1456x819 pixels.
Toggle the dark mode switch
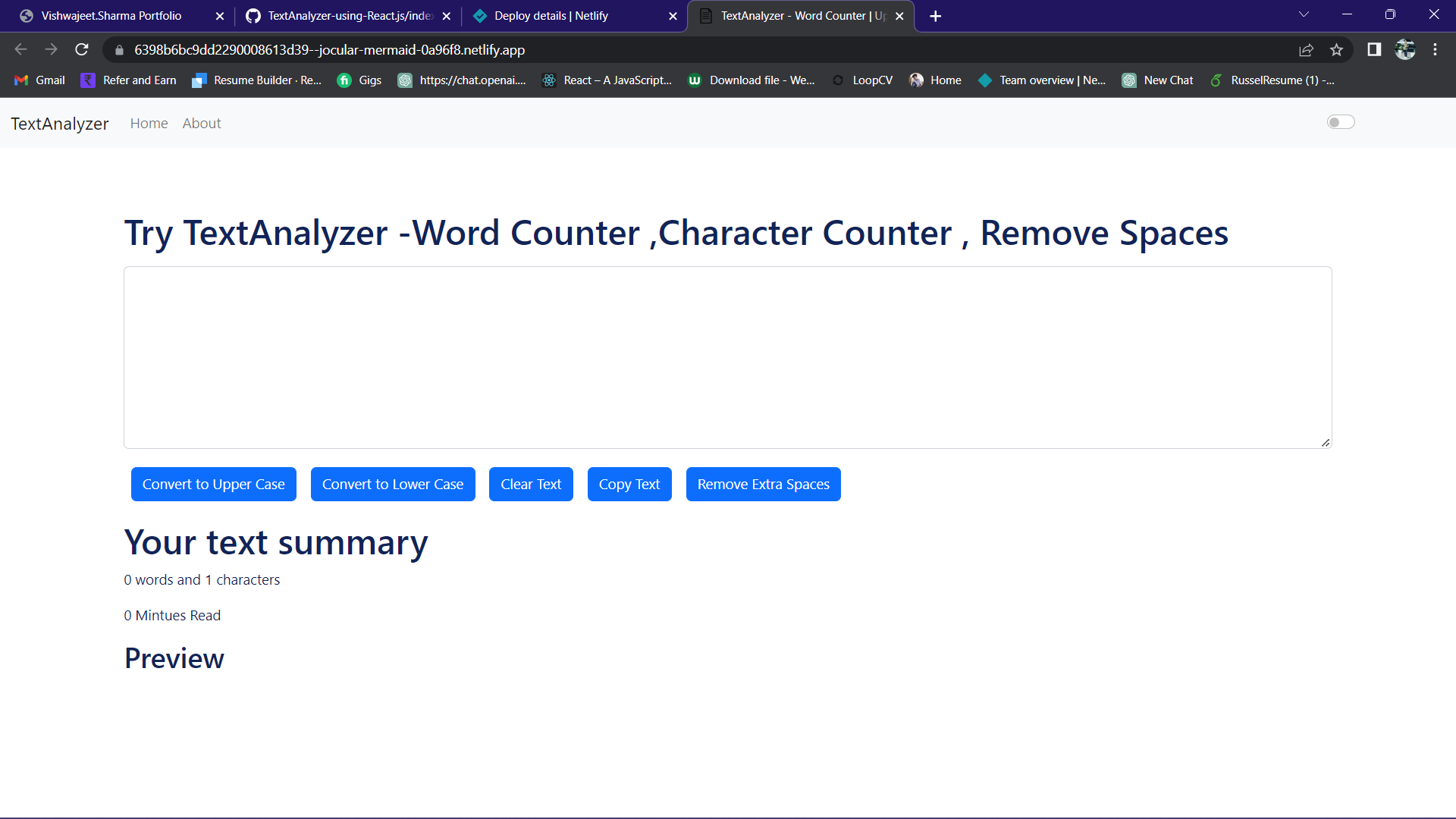tap(1340, 122)
